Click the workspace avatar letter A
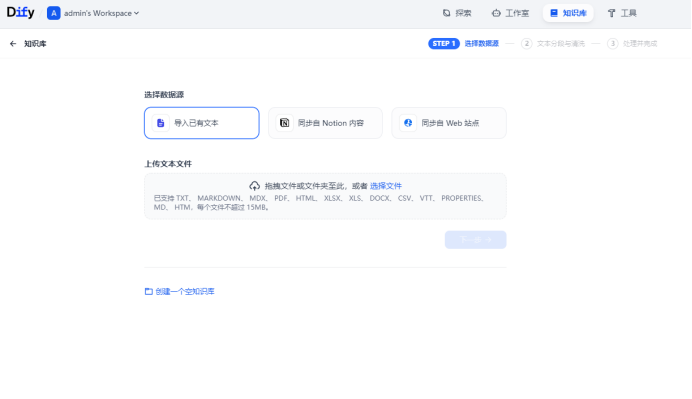 click(x=53, y=13)
